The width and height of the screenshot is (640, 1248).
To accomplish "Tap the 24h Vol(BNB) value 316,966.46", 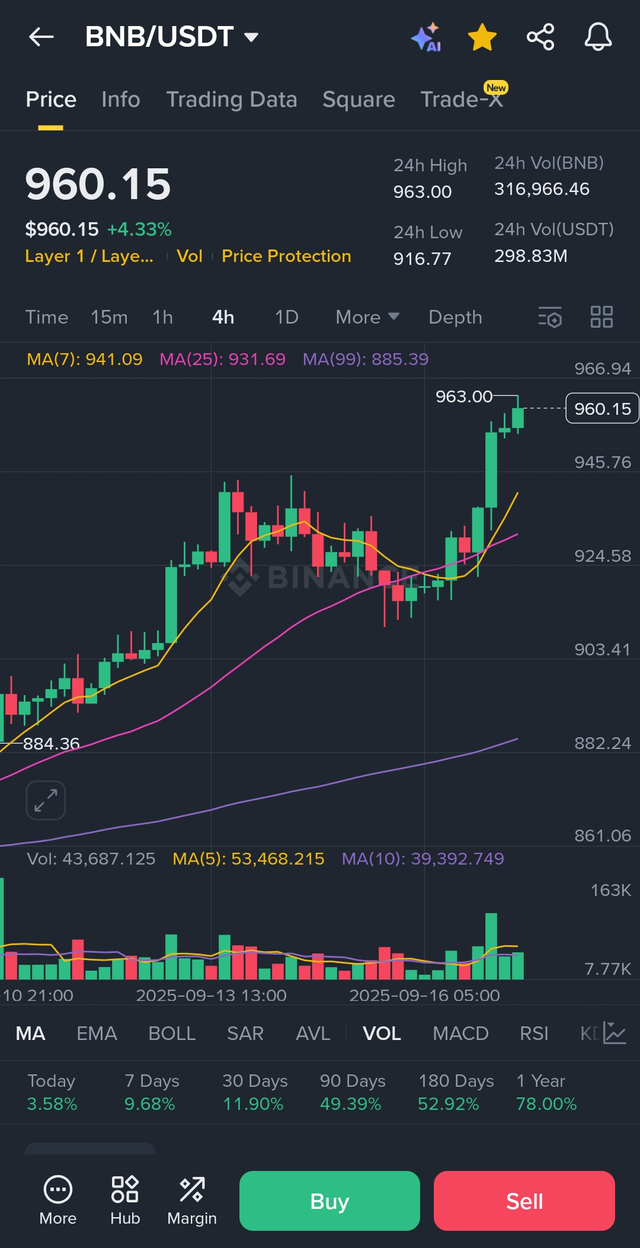I will (542, 189).
